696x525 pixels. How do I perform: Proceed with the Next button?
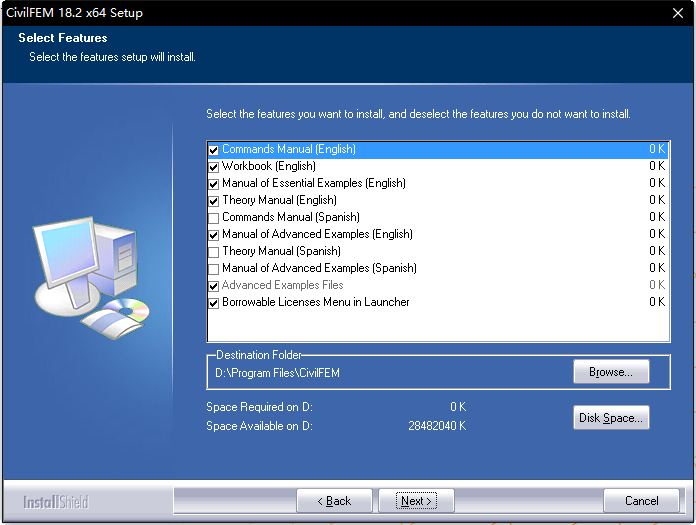[416, 501]
